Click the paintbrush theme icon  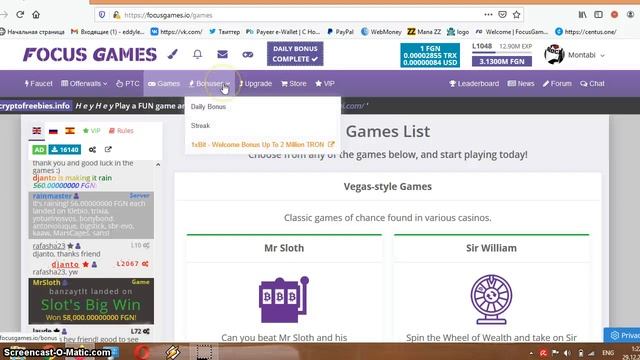point(173,54)
